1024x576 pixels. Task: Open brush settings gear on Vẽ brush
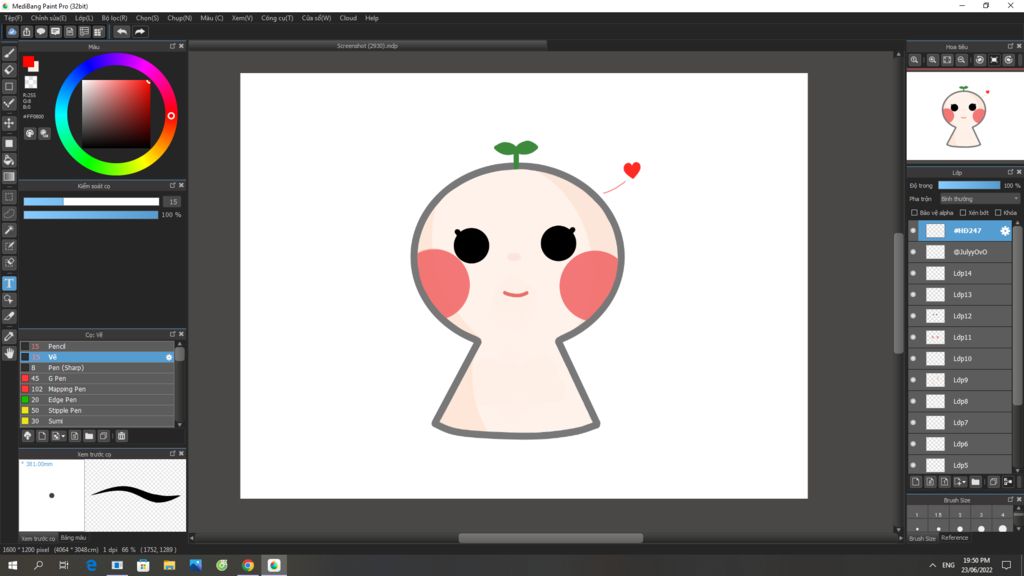click(168, 357)
